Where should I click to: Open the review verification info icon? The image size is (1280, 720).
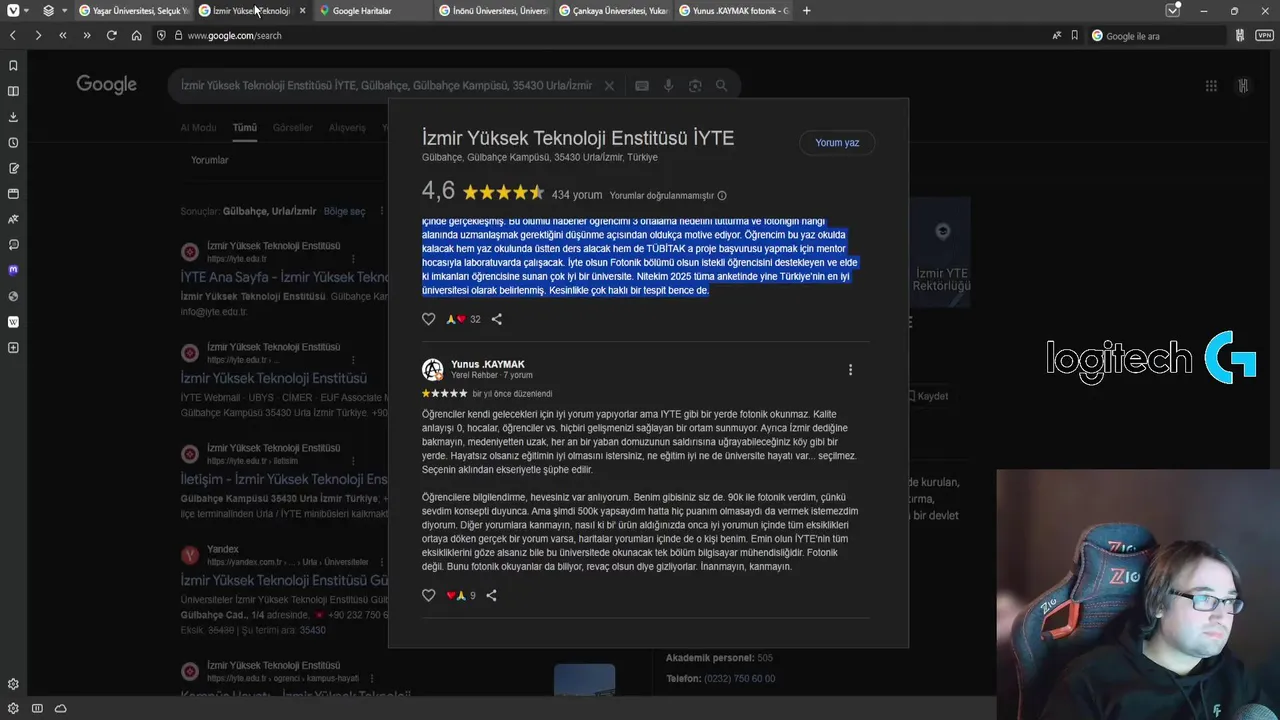tap(722, 196)
